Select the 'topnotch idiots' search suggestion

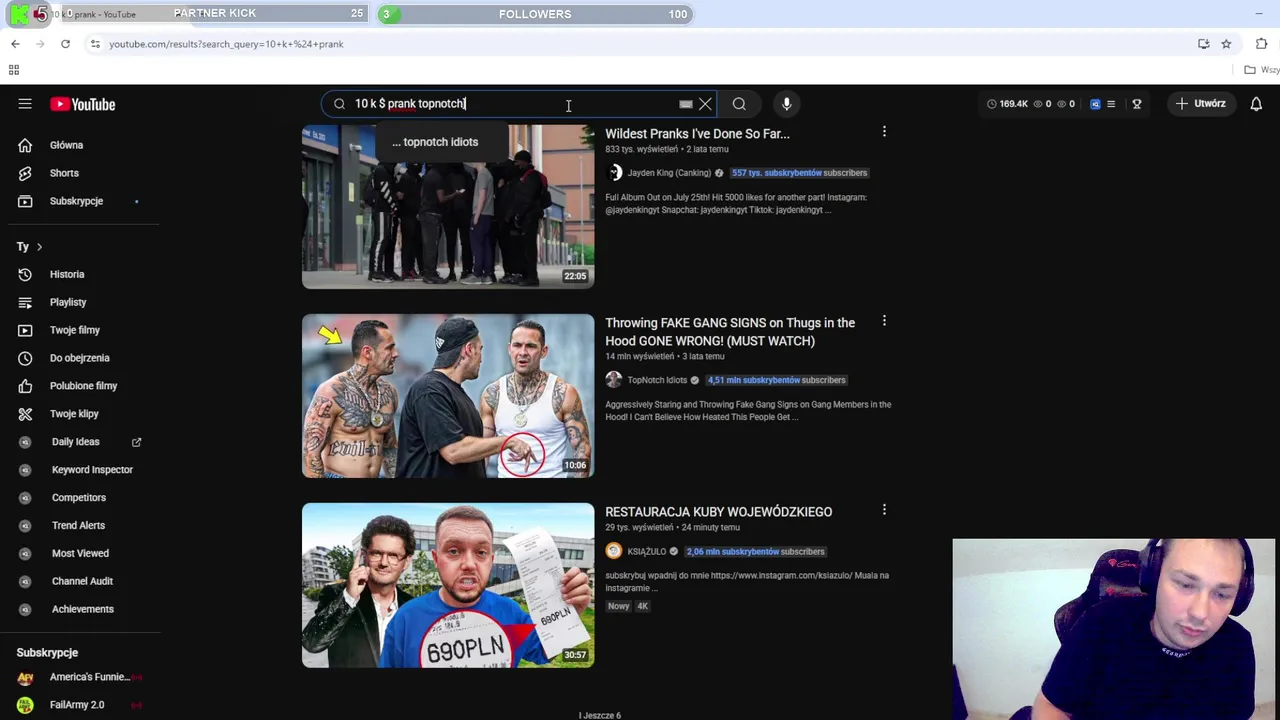tap(435, 142)
